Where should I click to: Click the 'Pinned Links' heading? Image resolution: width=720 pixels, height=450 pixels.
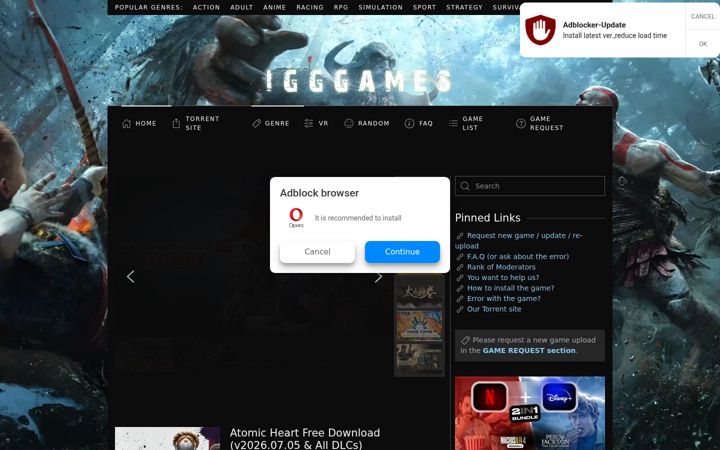click(488, 218)
